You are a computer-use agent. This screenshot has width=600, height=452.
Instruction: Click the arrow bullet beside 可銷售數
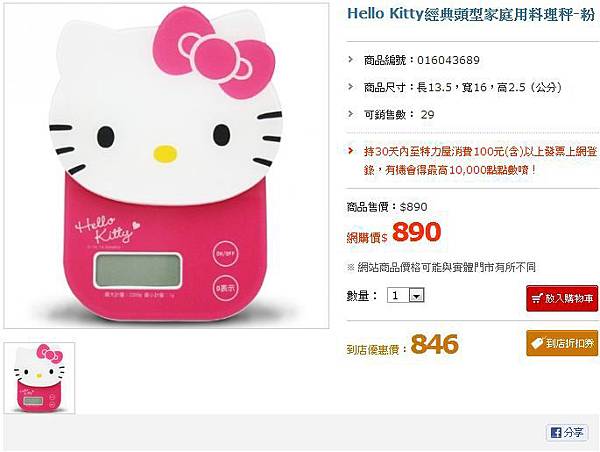(351, 114)
